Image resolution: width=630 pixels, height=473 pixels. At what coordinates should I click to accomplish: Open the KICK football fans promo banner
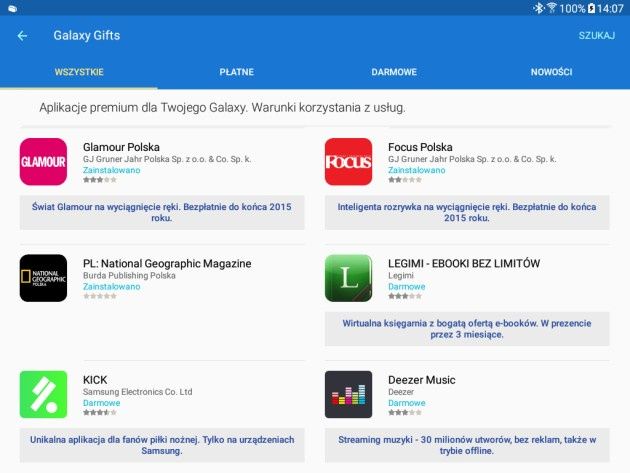point(162,445)
